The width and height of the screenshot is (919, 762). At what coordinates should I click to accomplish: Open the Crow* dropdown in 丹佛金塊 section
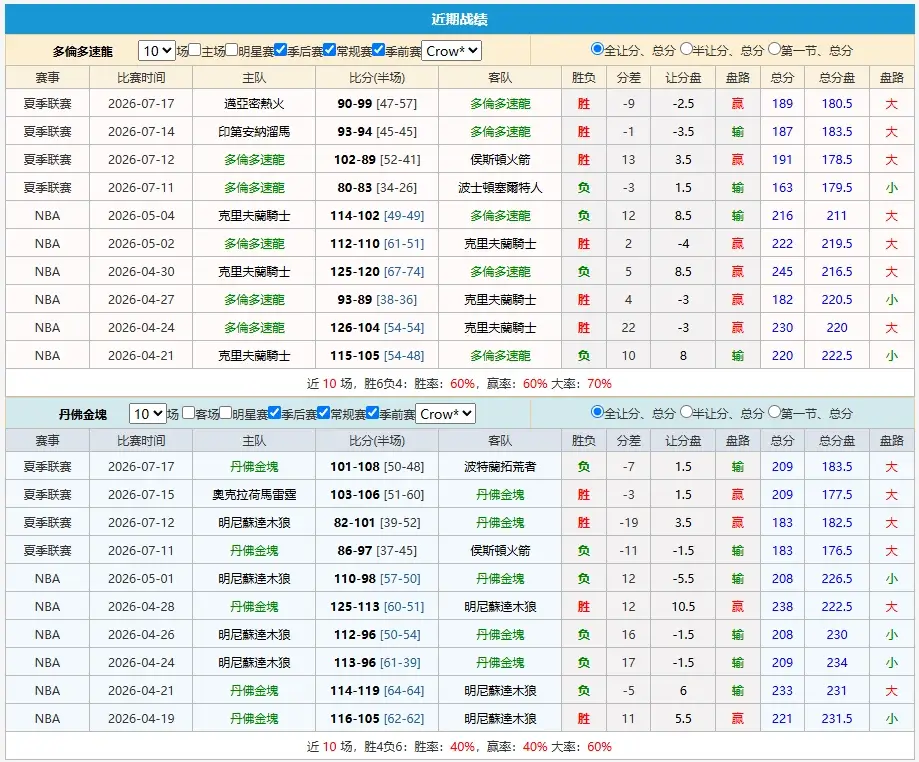click(445, 414)
